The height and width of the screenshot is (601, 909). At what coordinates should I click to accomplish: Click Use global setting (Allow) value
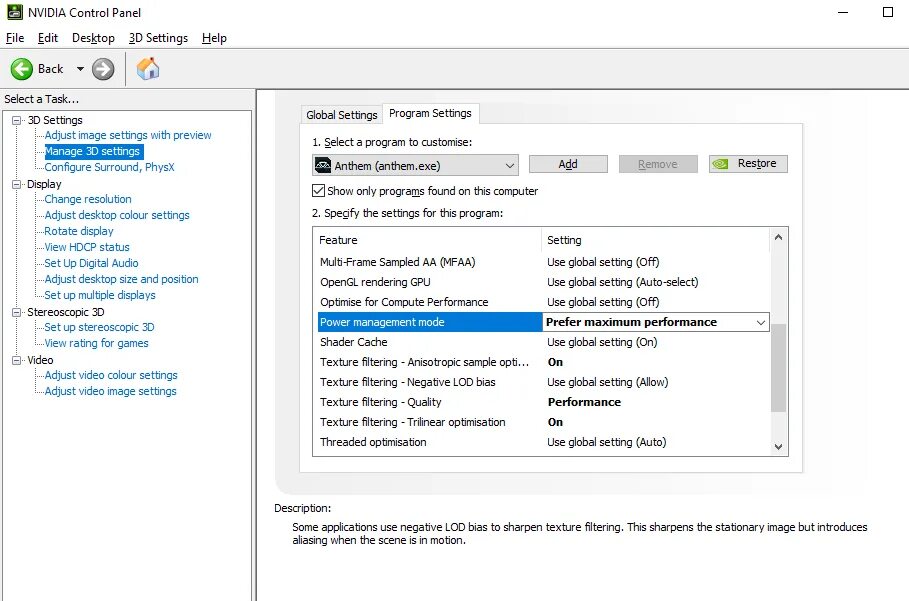coord(608,382)
